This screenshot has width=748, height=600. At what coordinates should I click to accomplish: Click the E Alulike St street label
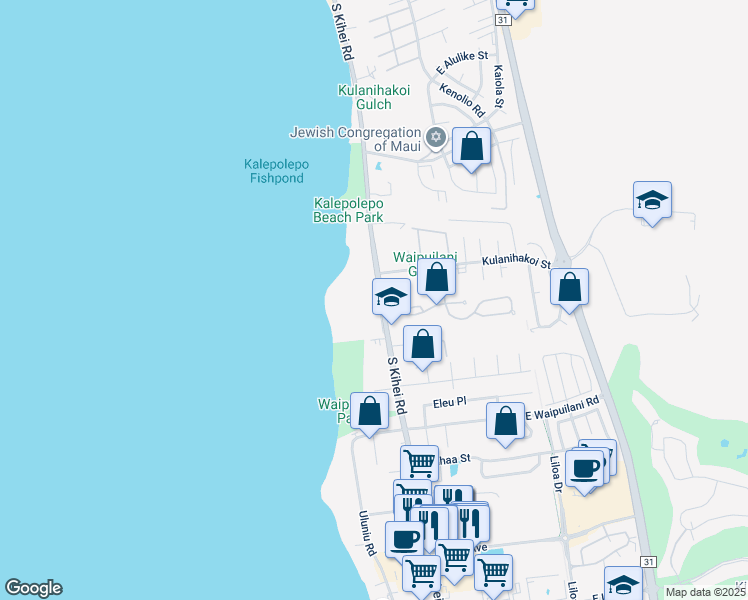pyautogui.click(x=462, y=62)
